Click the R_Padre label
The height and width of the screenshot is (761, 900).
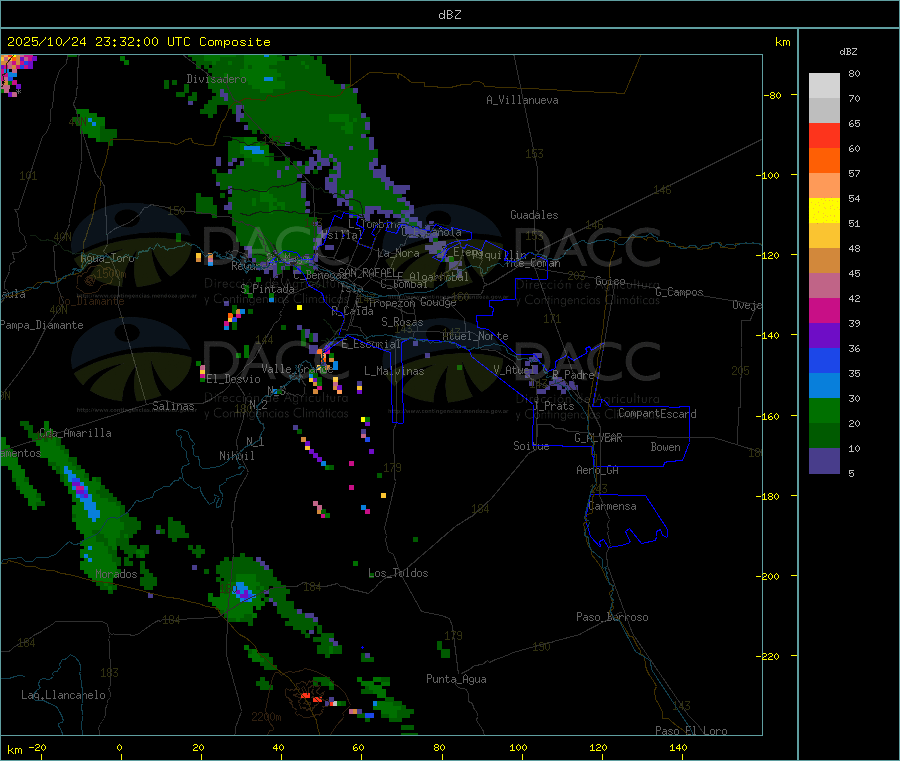[573, 375]
